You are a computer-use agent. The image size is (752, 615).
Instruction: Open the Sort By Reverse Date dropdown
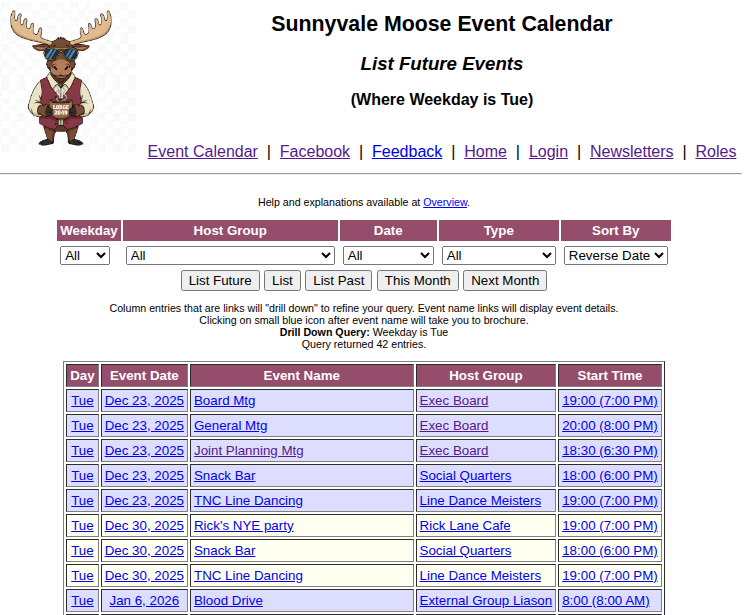tap(615, 256)
